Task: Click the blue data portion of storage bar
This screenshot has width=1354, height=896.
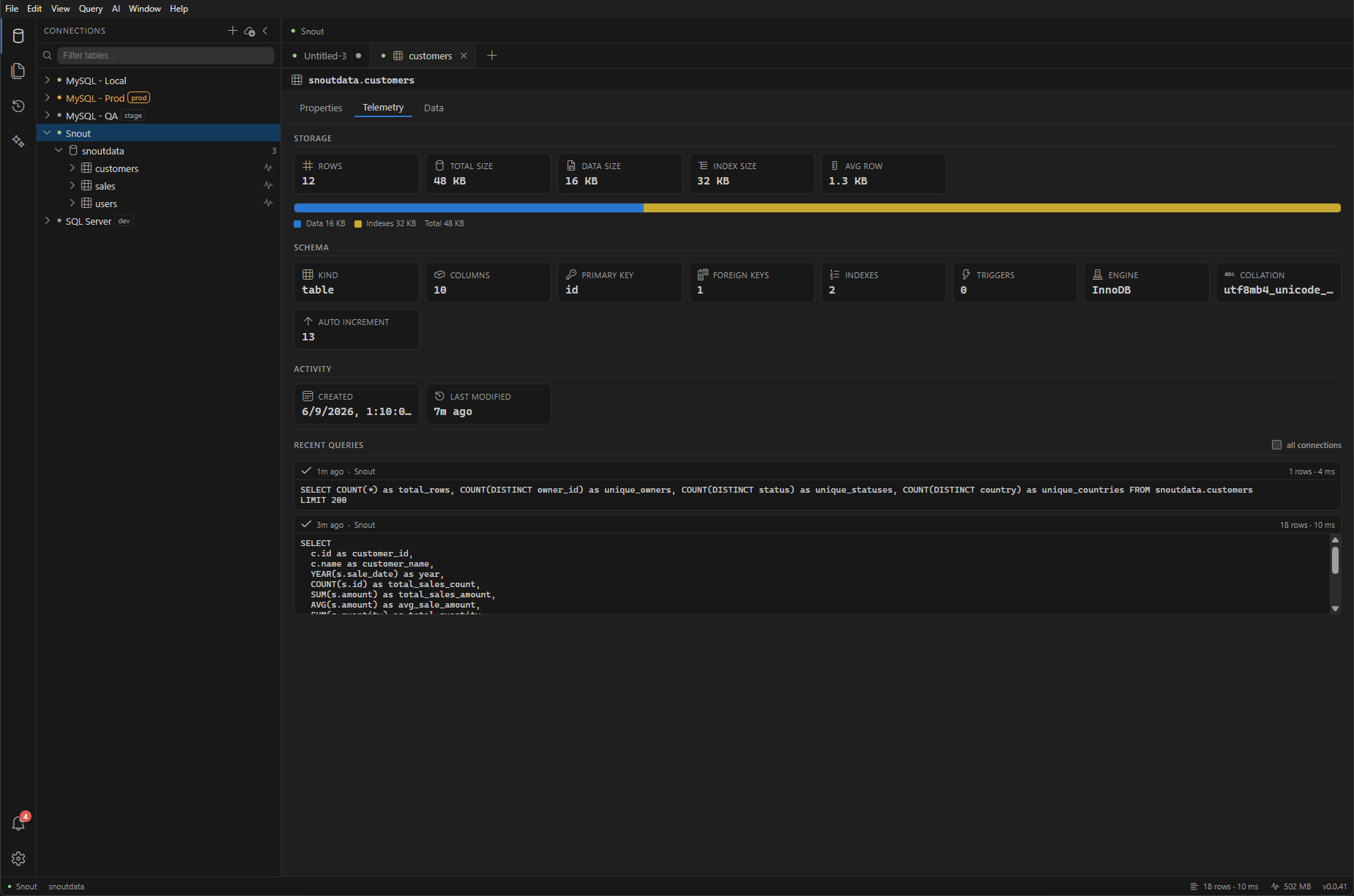Action: (x=469, y=208)
